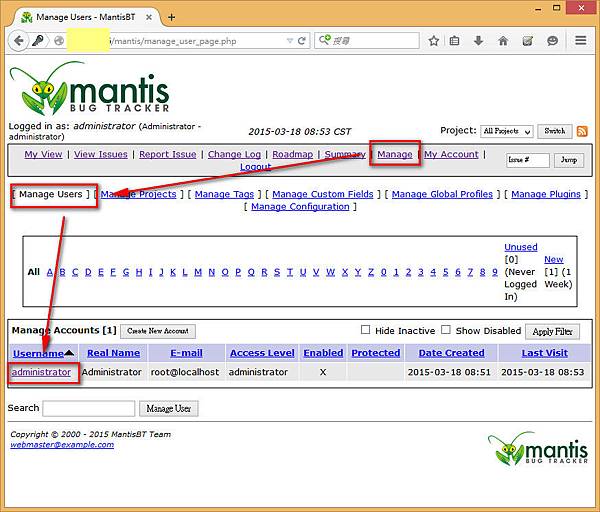Open the hamburger browser menu
The width and height of the screenshot is (600, 512).
[x=580, y=40]
